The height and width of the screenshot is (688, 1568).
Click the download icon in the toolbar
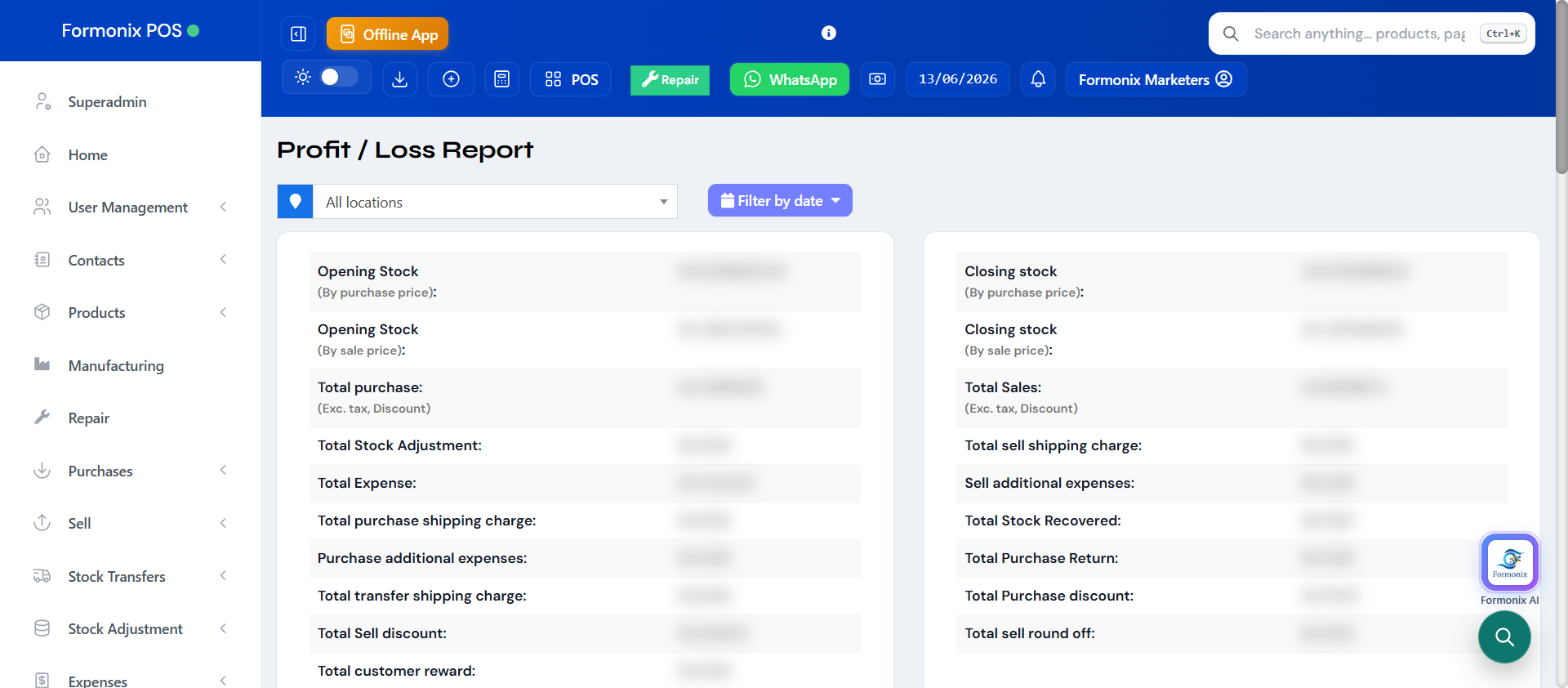(x=400, y=79)
